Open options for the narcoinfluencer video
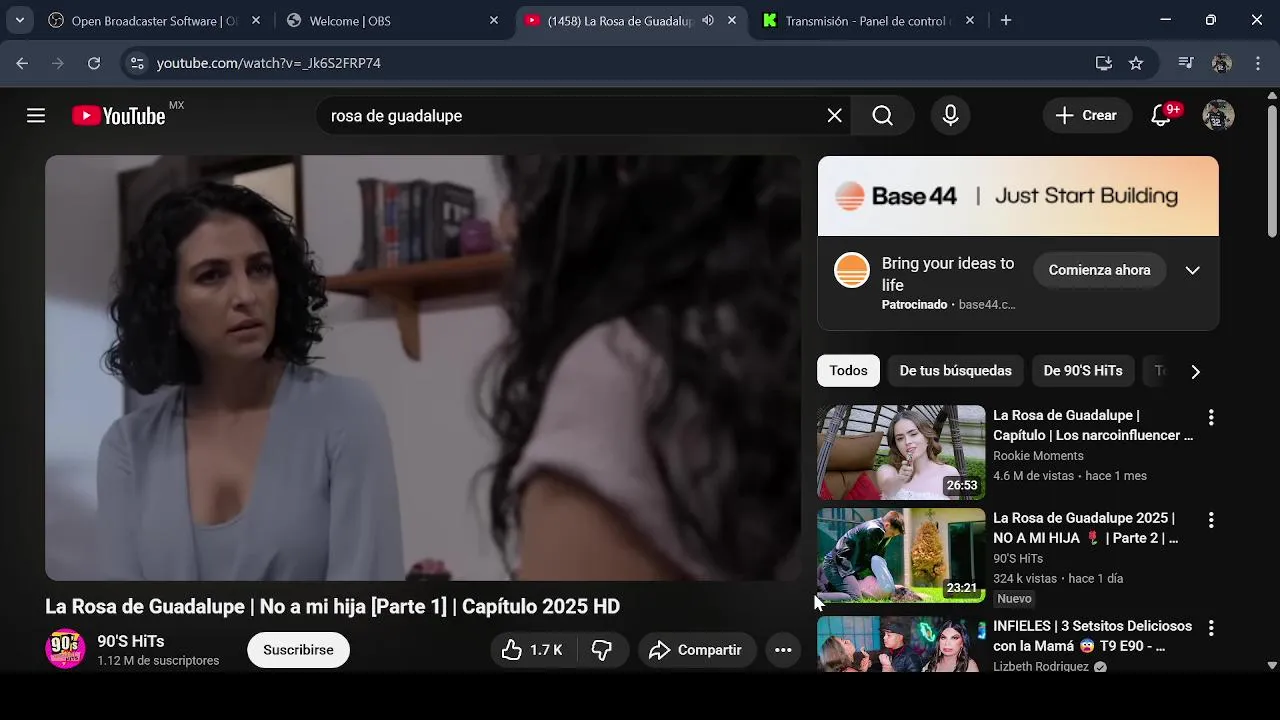1280x720 pixels. coord(1211,417)
